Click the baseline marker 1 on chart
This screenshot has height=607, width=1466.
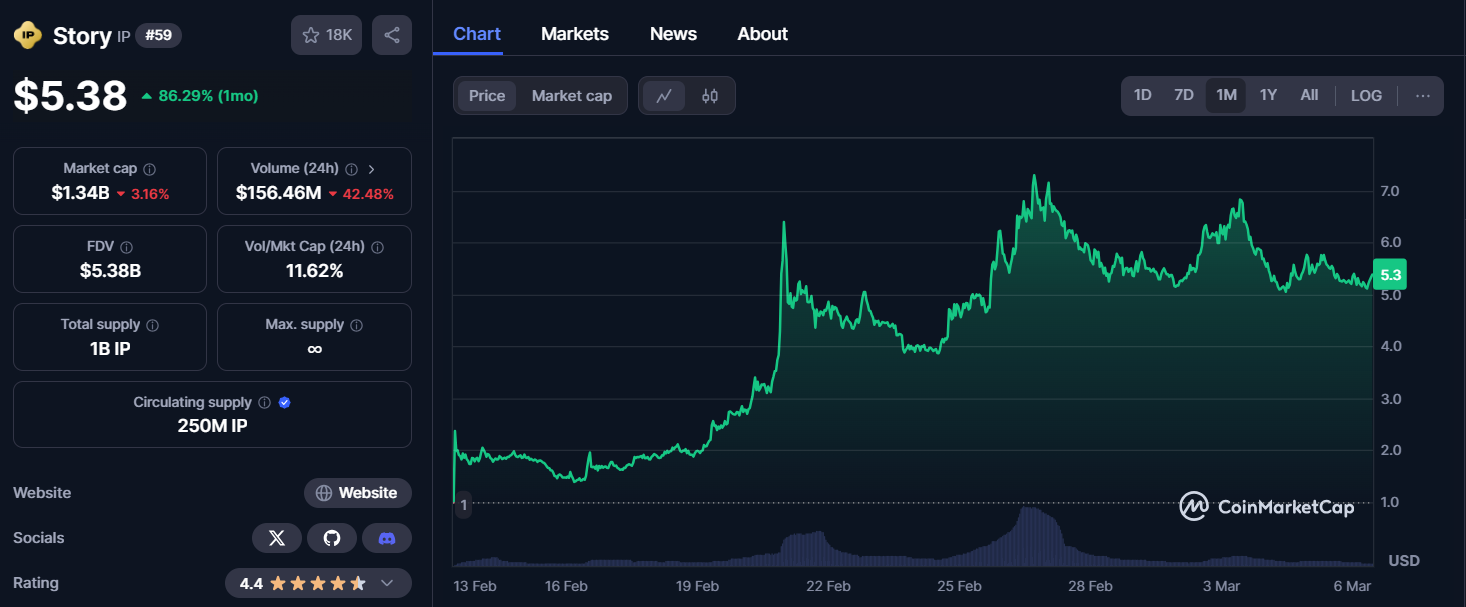tap(463, 506)
